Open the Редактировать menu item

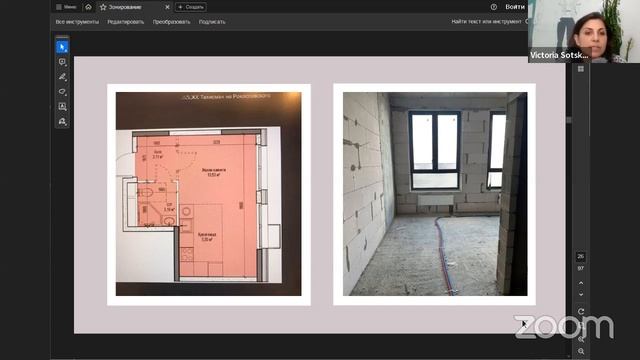tap(126, 22)
